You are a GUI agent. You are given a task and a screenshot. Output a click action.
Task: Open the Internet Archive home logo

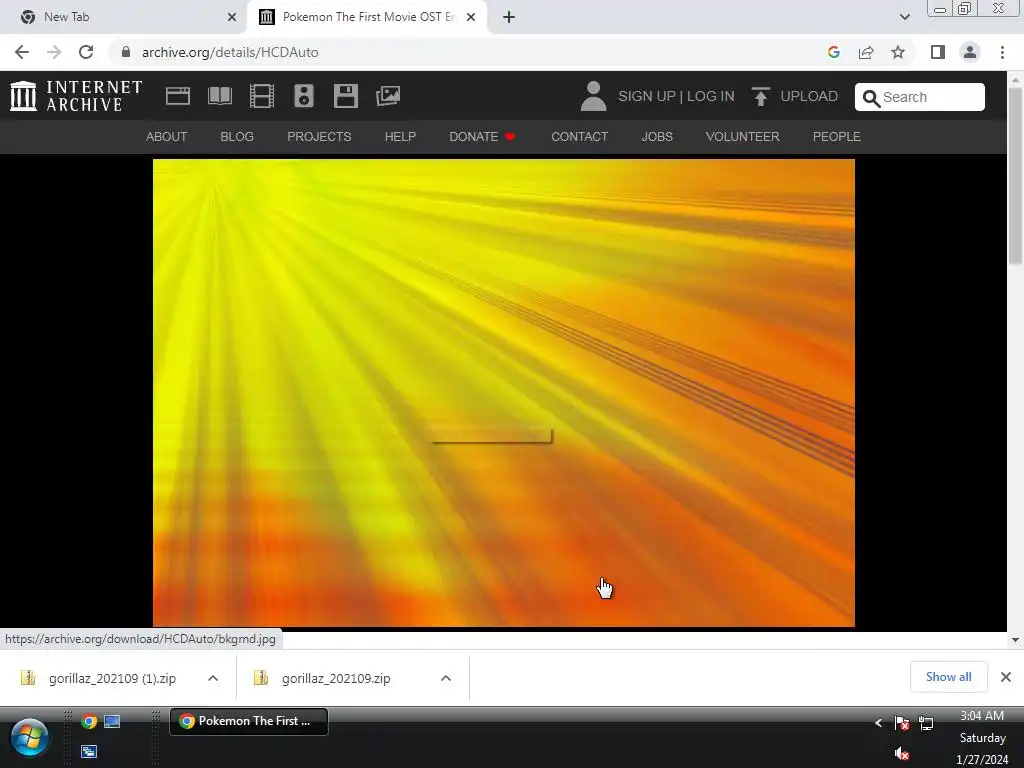(x=76, y=96)
